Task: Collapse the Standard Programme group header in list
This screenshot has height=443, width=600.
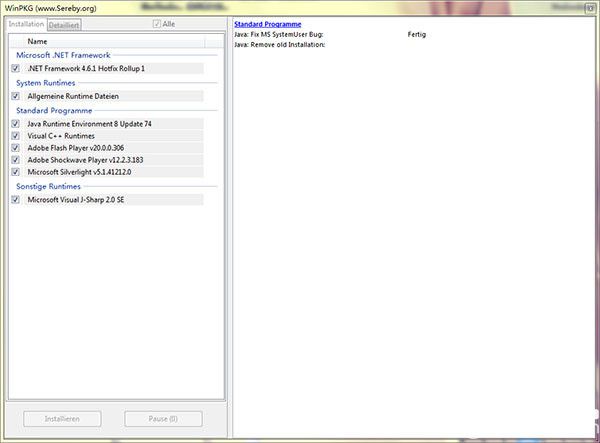Action: [x=54, y=111]
